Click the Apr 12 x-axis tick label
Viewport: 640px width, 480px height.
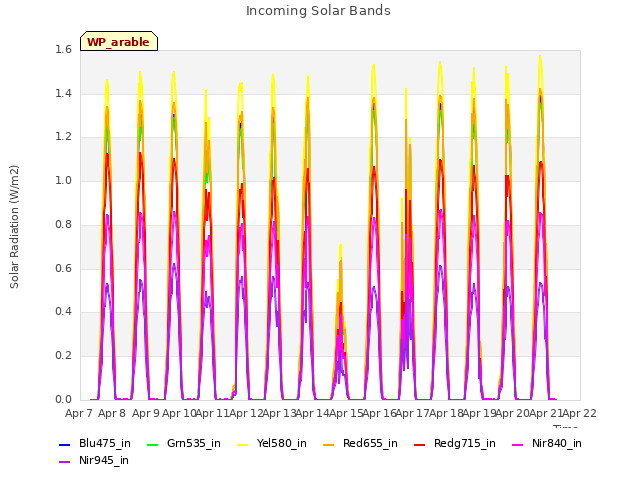(246, 413)
